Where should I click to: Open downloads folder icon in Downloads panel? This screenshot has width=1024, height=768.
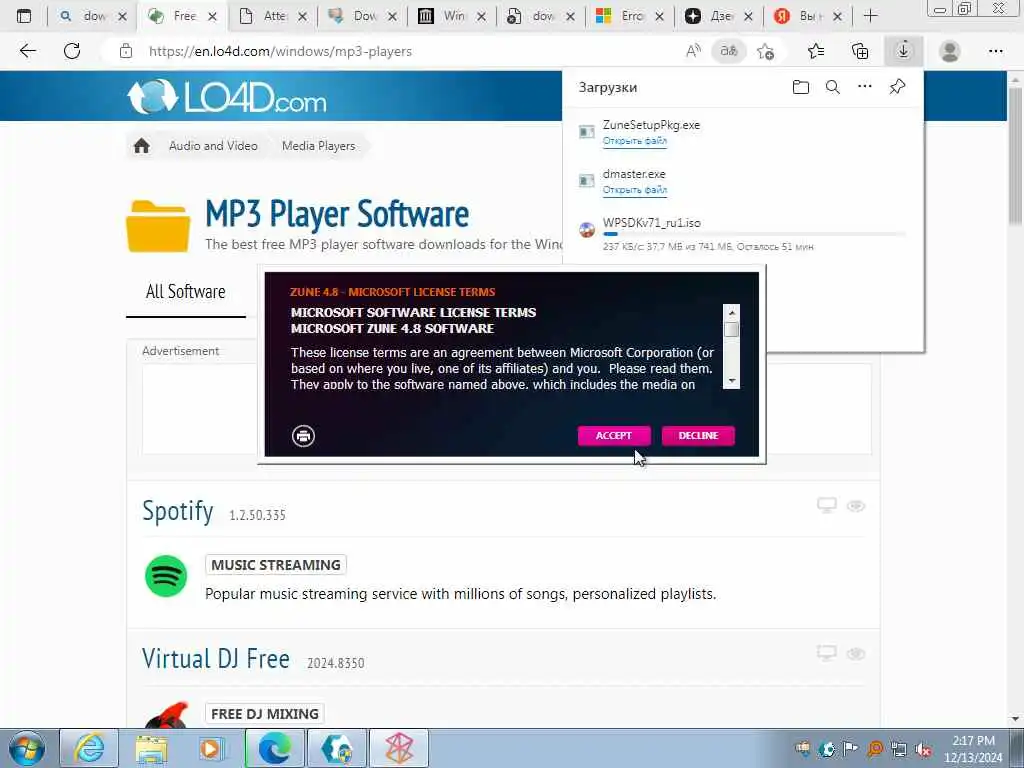click(x=801, y=87)
